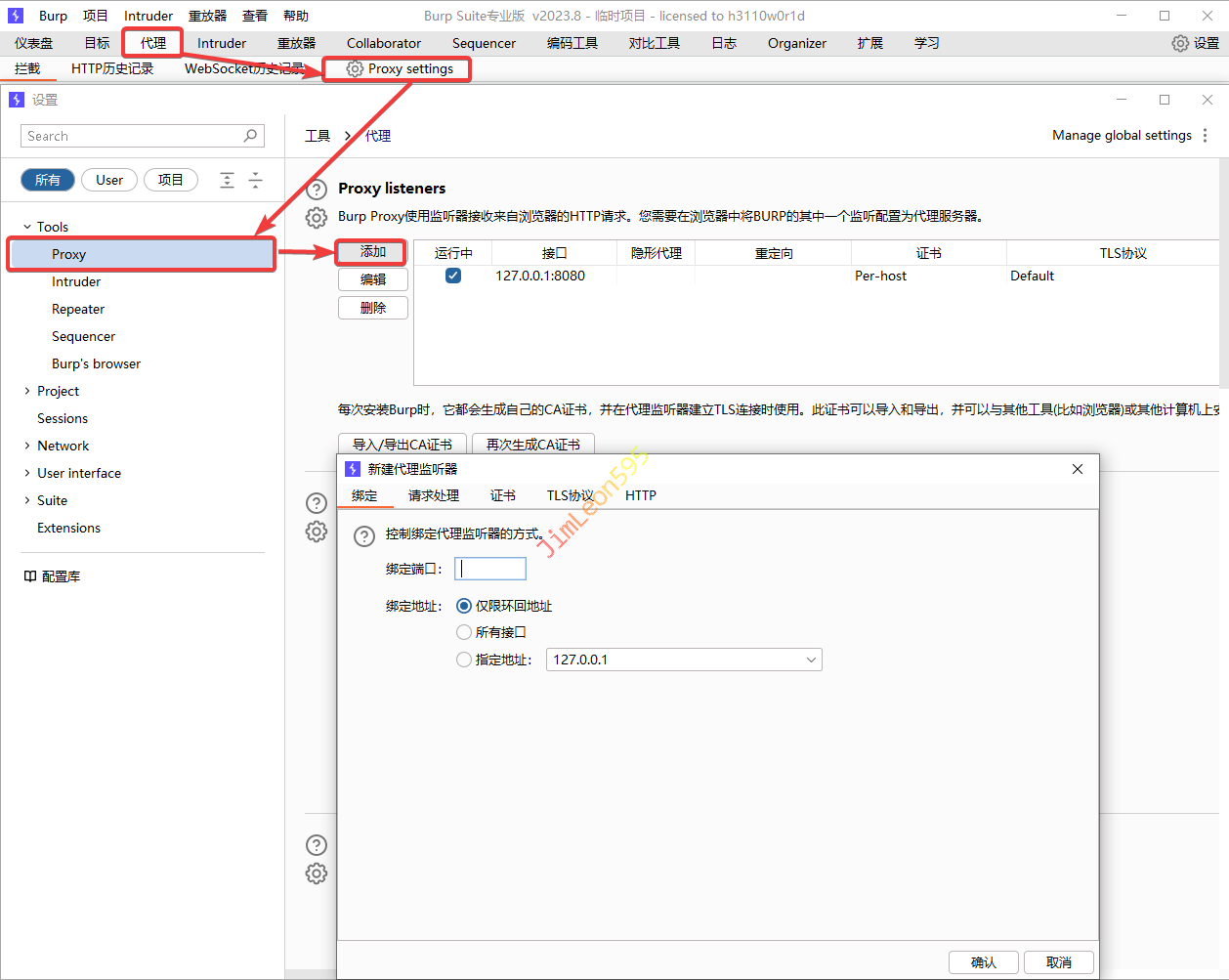Open the TLS协议 tab in the dialog
Screen dimensions: 1229x980
click(x=570, y=495)
